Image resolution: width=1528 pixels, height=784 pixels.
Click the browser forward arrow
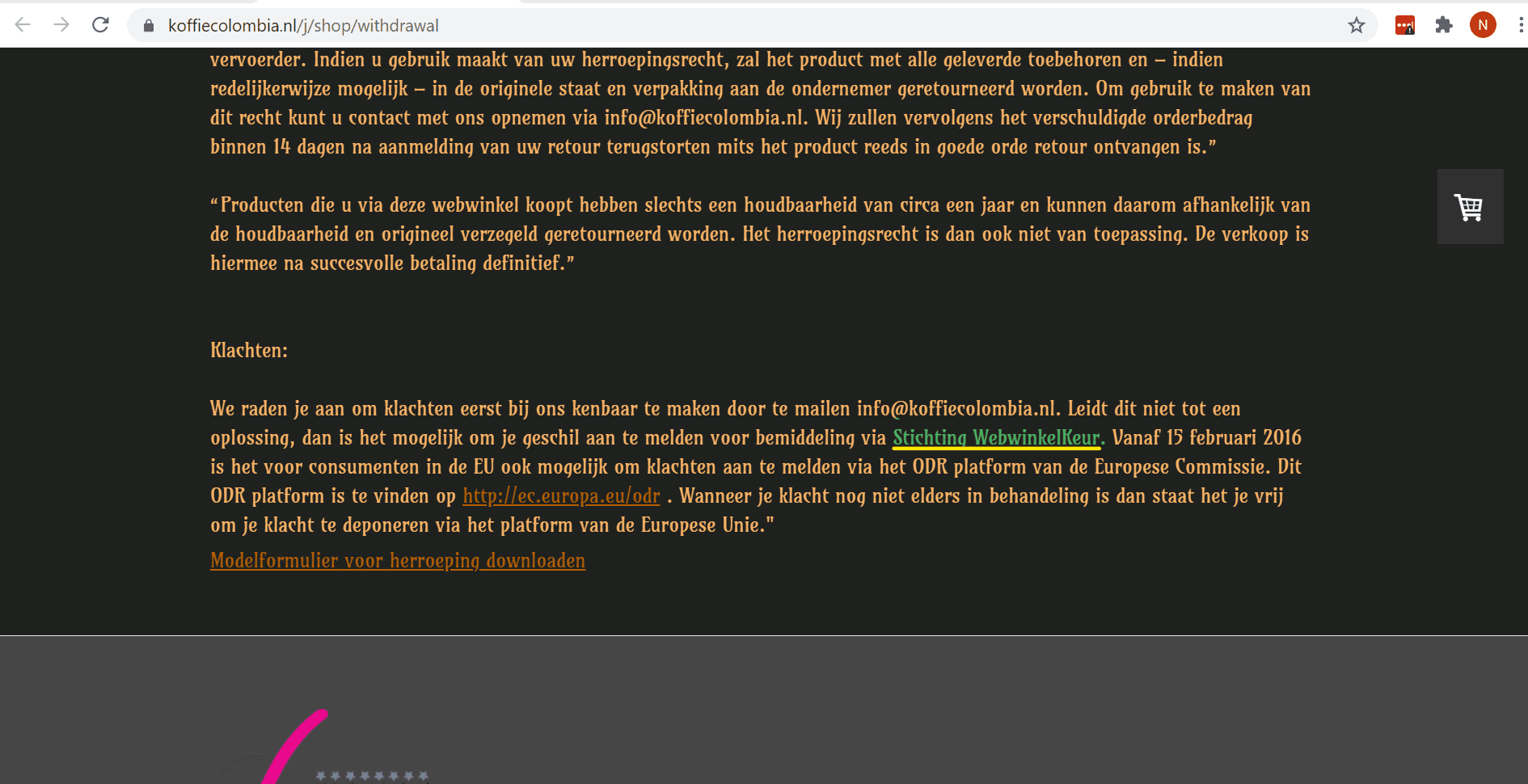pyautogui.click(x=61, y=25)
